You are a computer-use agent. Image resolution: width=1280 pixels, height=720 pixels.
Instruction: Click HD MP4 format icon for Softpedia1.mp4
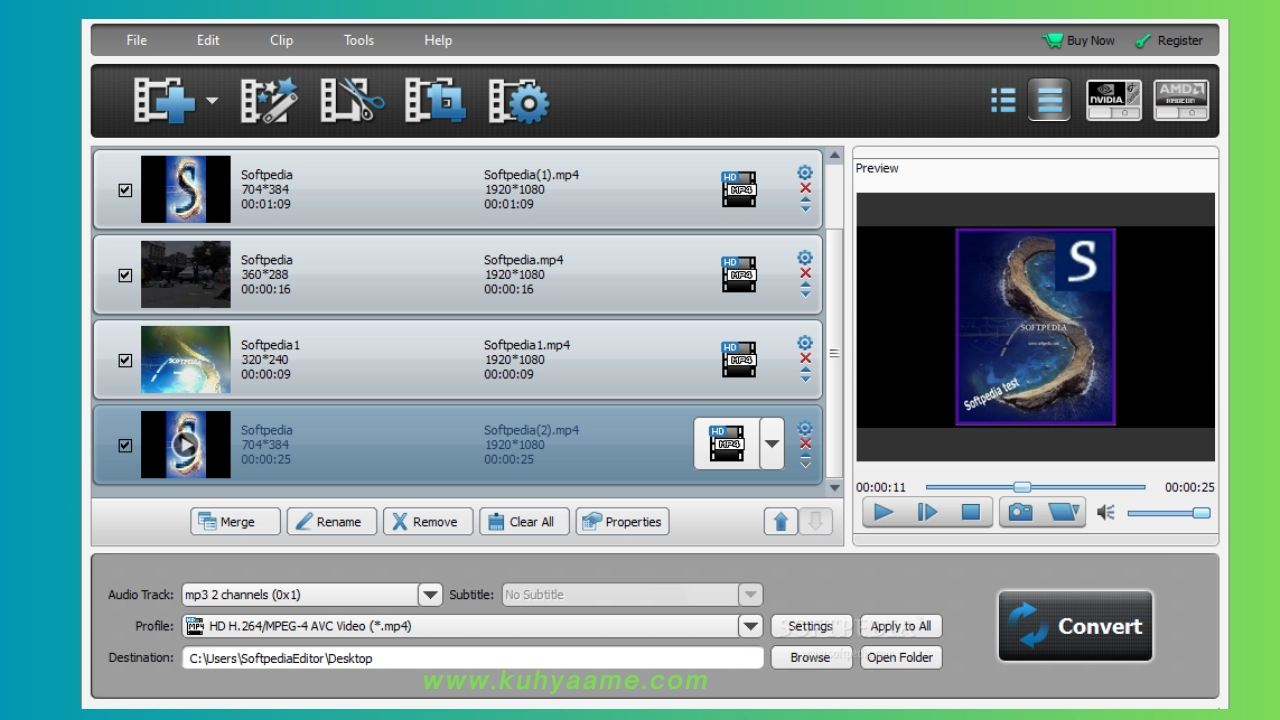point(738,359)
